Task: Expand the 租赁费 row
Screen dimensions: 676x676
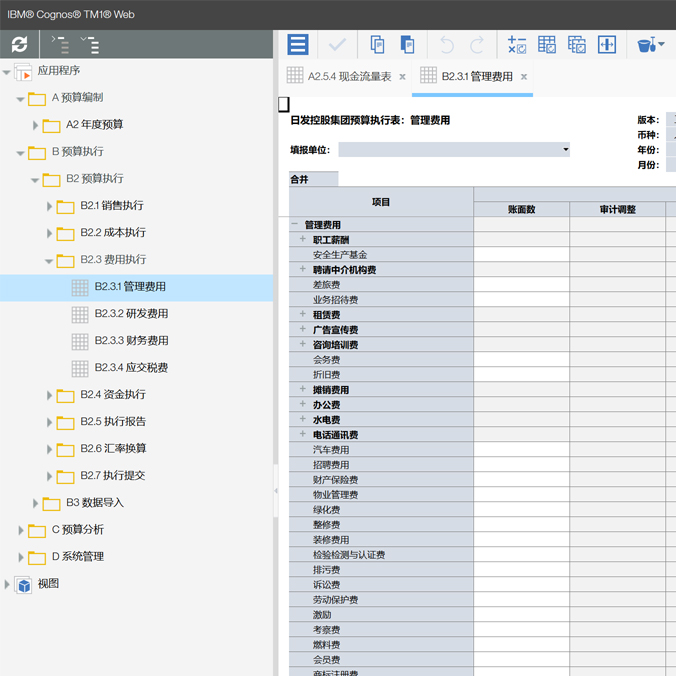Action: [x=303, y=314]
